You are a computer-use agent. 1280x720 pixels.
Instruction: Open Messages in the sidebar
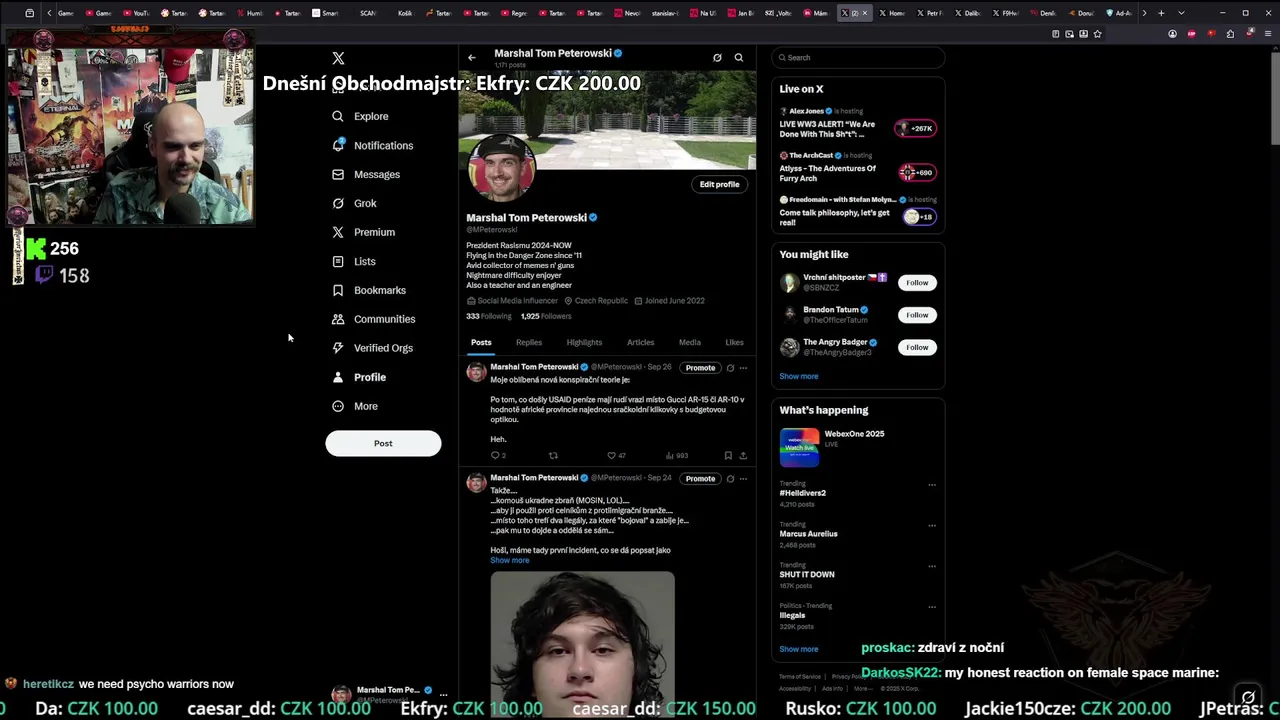pyautogui.click(x=366, y=174)
